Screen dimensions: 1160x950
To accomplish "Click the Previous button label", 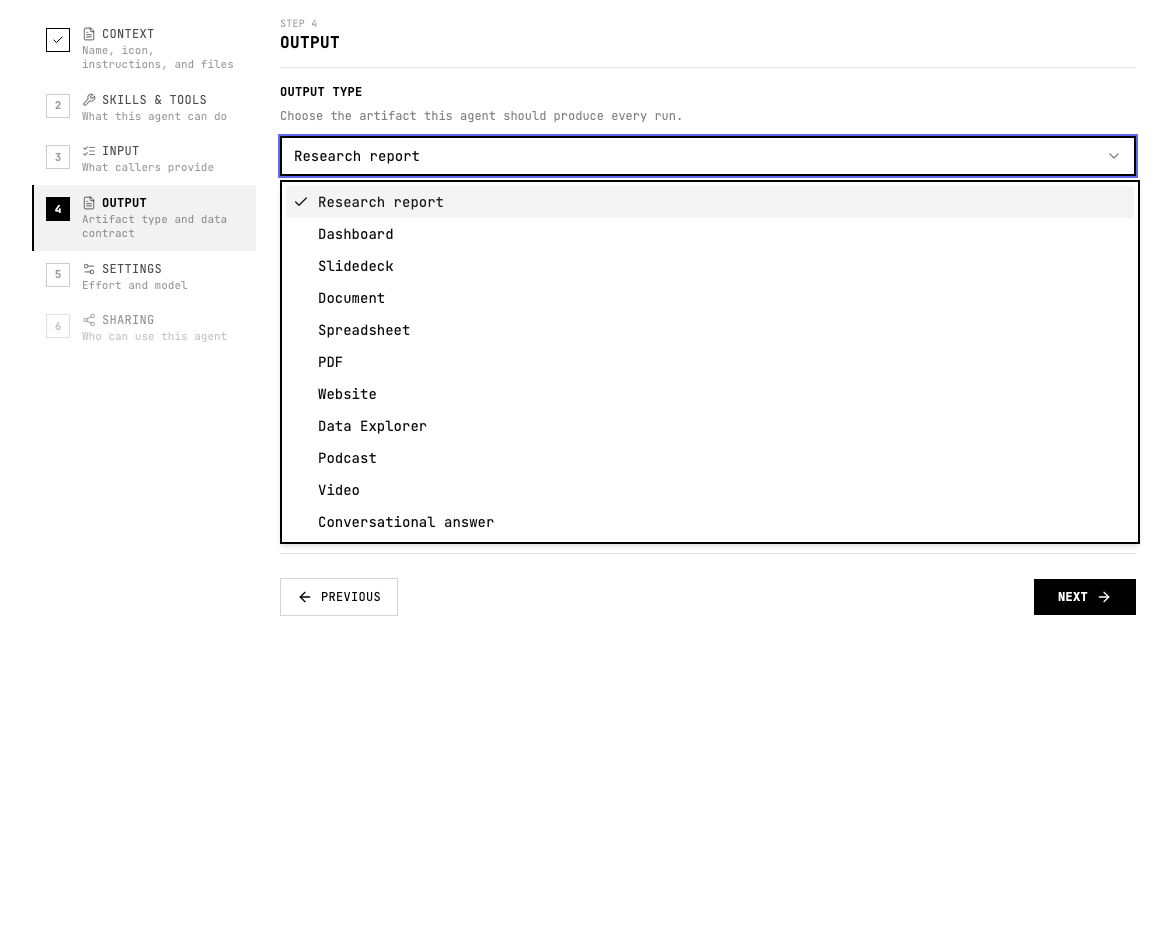I will [351, 597].
